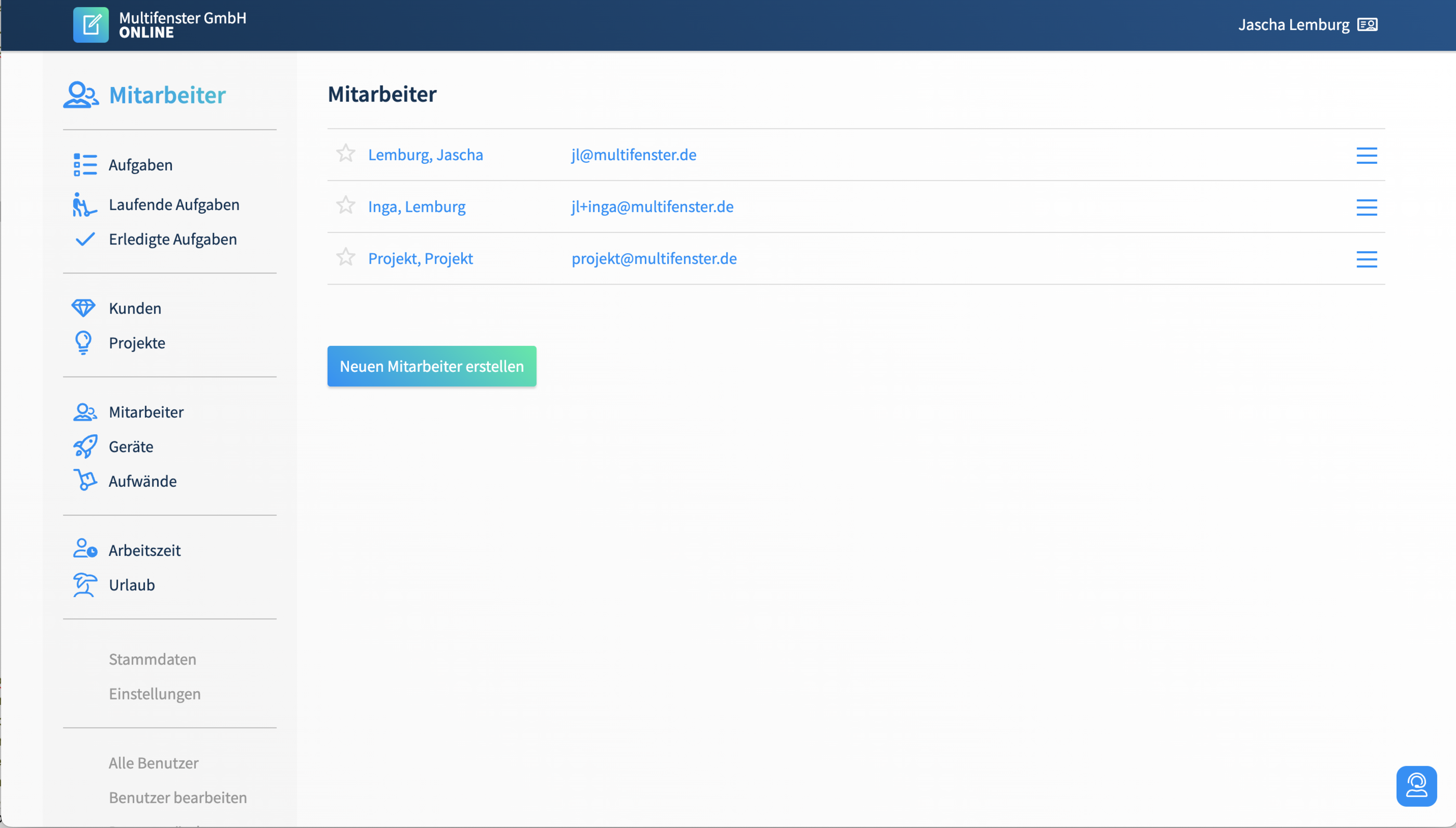
Task: Click the Urlaub beach umbrella icon
Action: (x=85, y=585)
